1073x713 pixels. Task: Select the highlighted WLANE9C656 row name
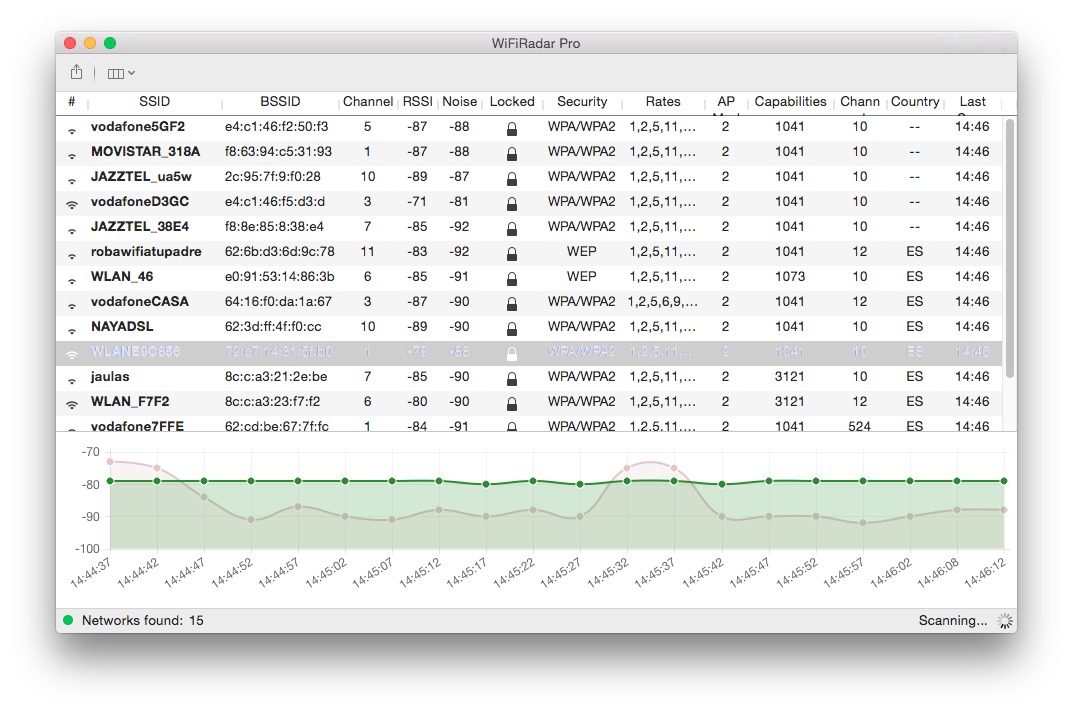coord(135,352)
